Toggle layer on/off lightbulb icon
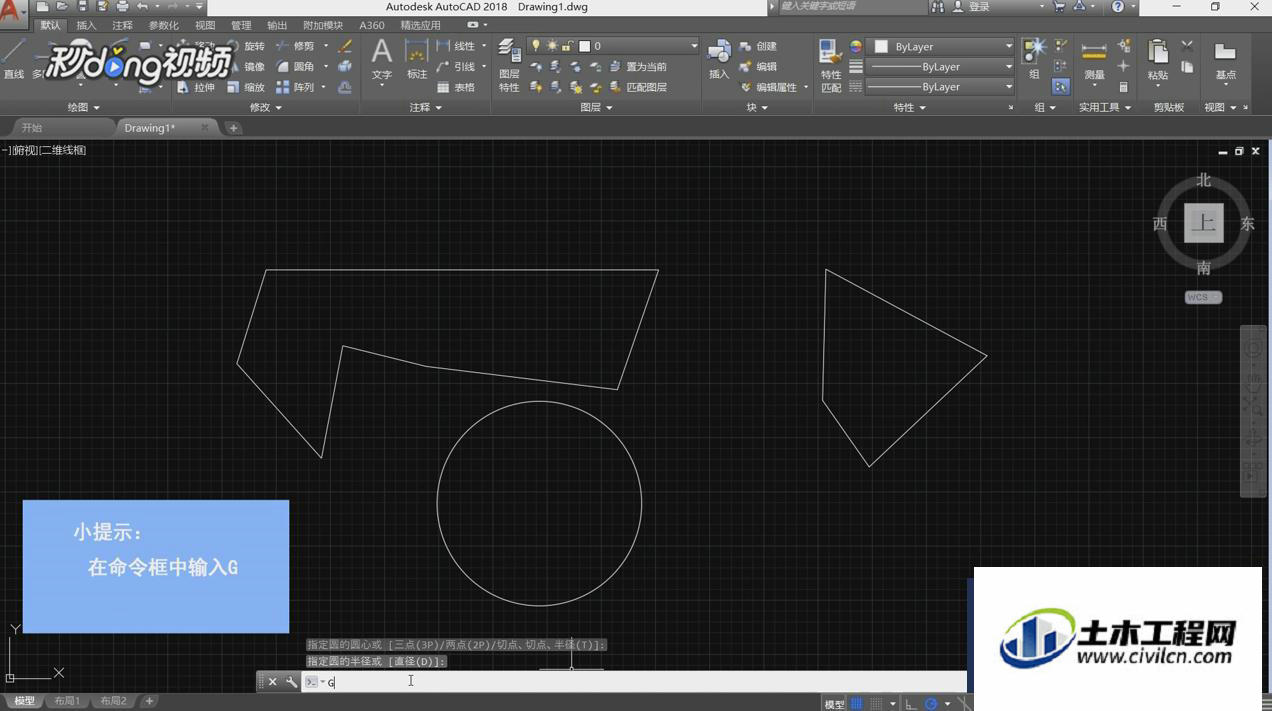Viewport: 1272px width, 711px height. [536, 46]
